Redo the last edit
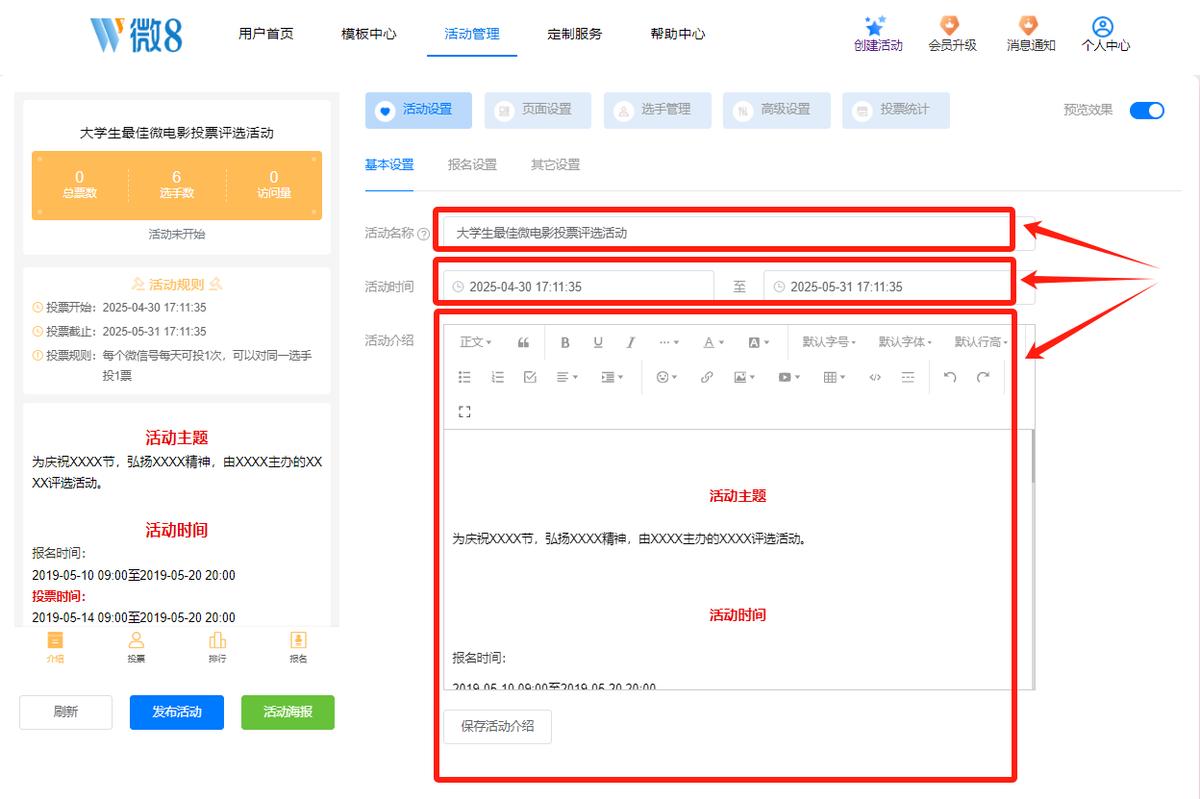 (983, 377)
